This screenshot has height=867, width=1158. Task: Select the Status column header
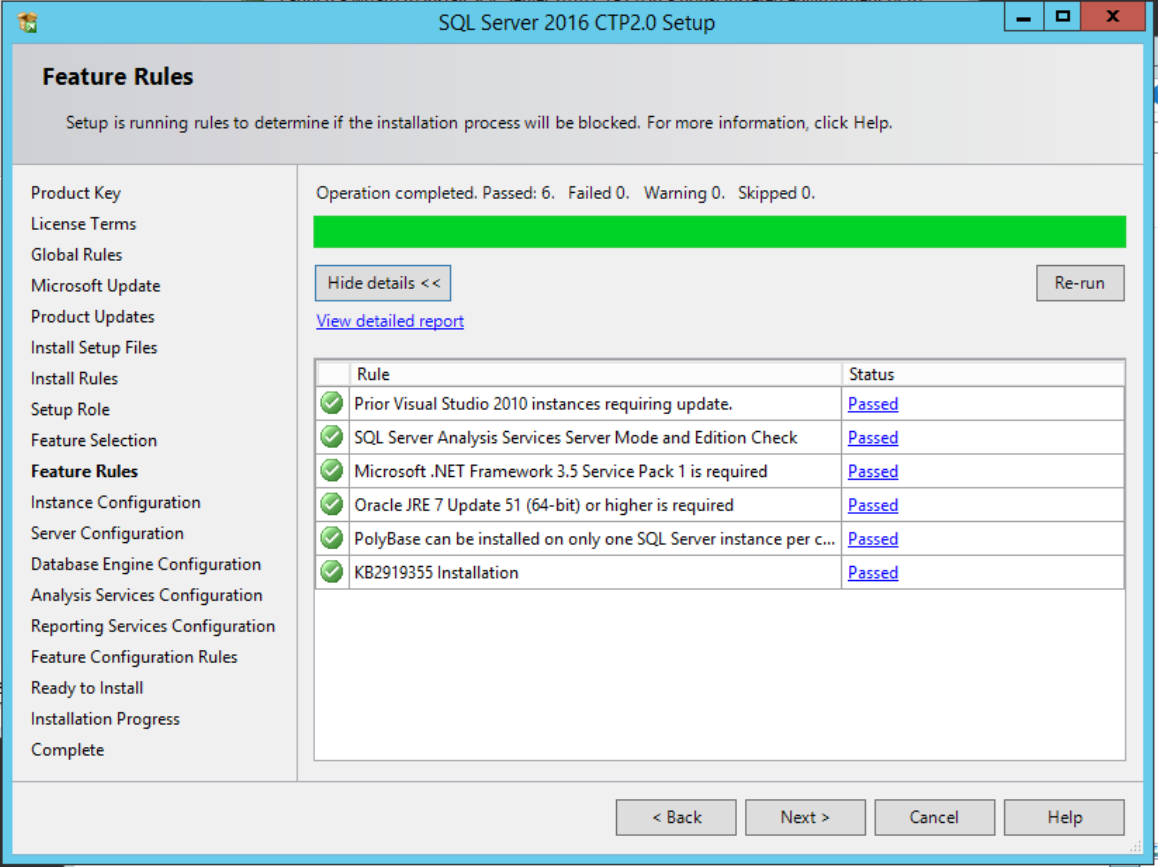(x=983, y=374)
